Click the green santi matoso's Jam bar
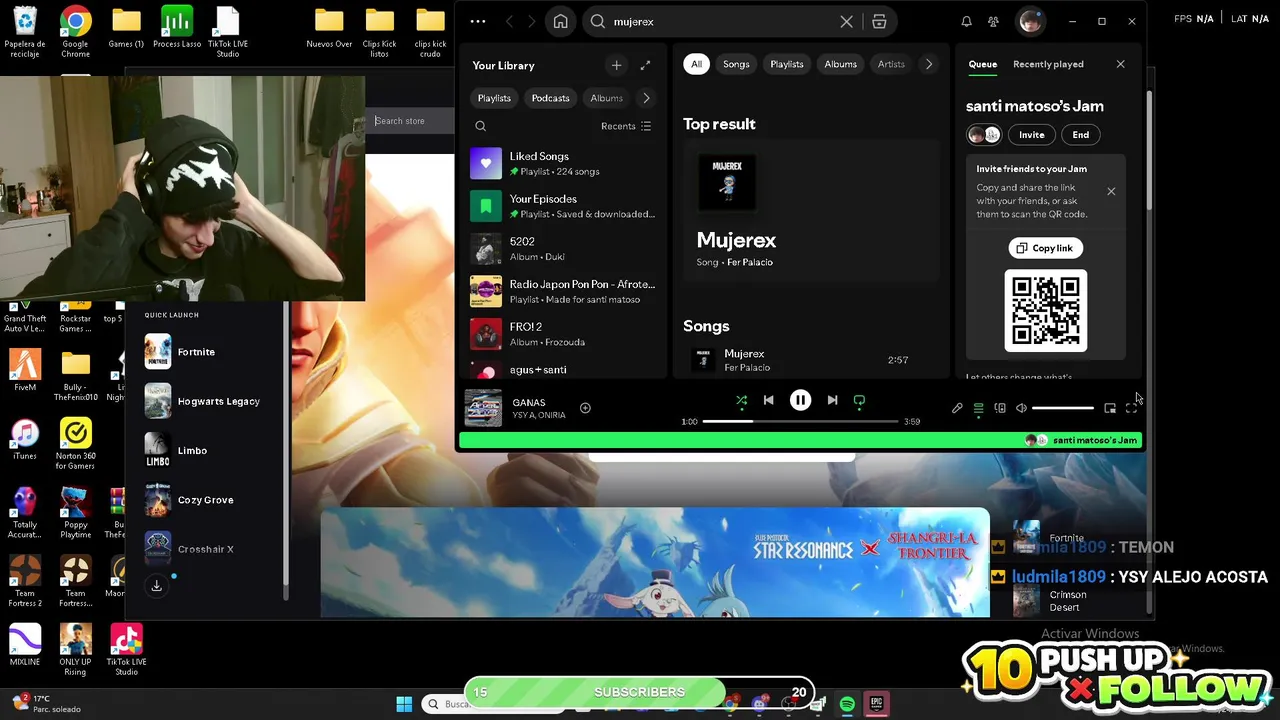Image resolution: width=1280 pixels, height=720 pixels. pos(800,440)
